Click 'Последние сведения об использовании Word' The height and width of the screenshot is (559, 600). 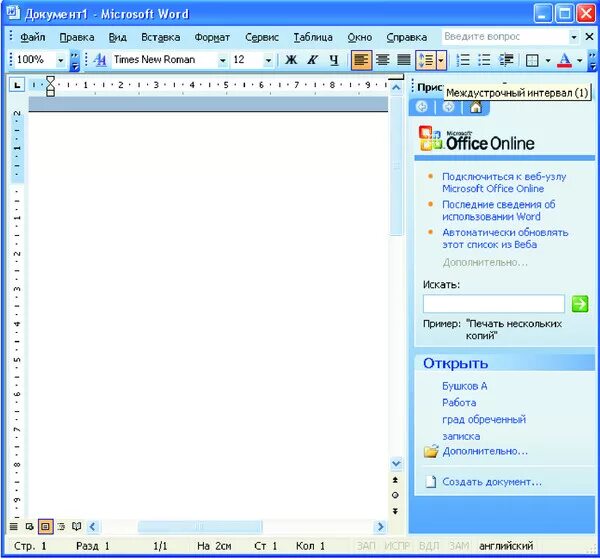click(x=499, y=210)
